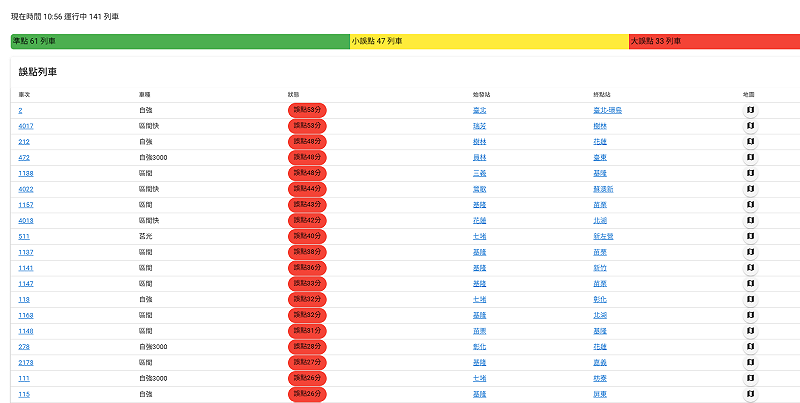Click the 誤點44分 status badge
This screenshot has height=403, width=800.
click(x=308, y=189)
